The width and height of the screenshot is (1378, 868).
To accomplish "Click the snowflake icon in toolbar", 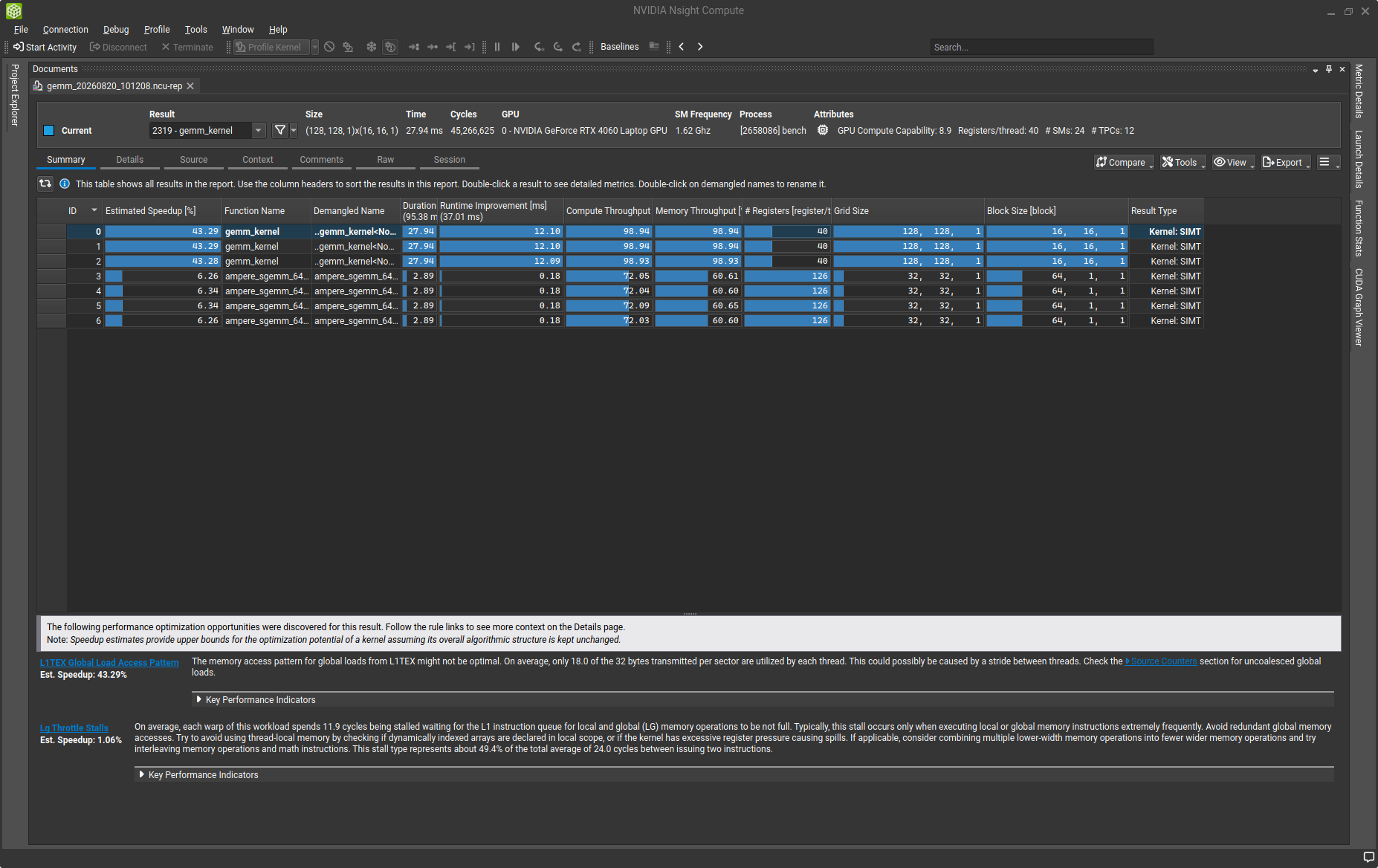I will click(x=371, y=47).
